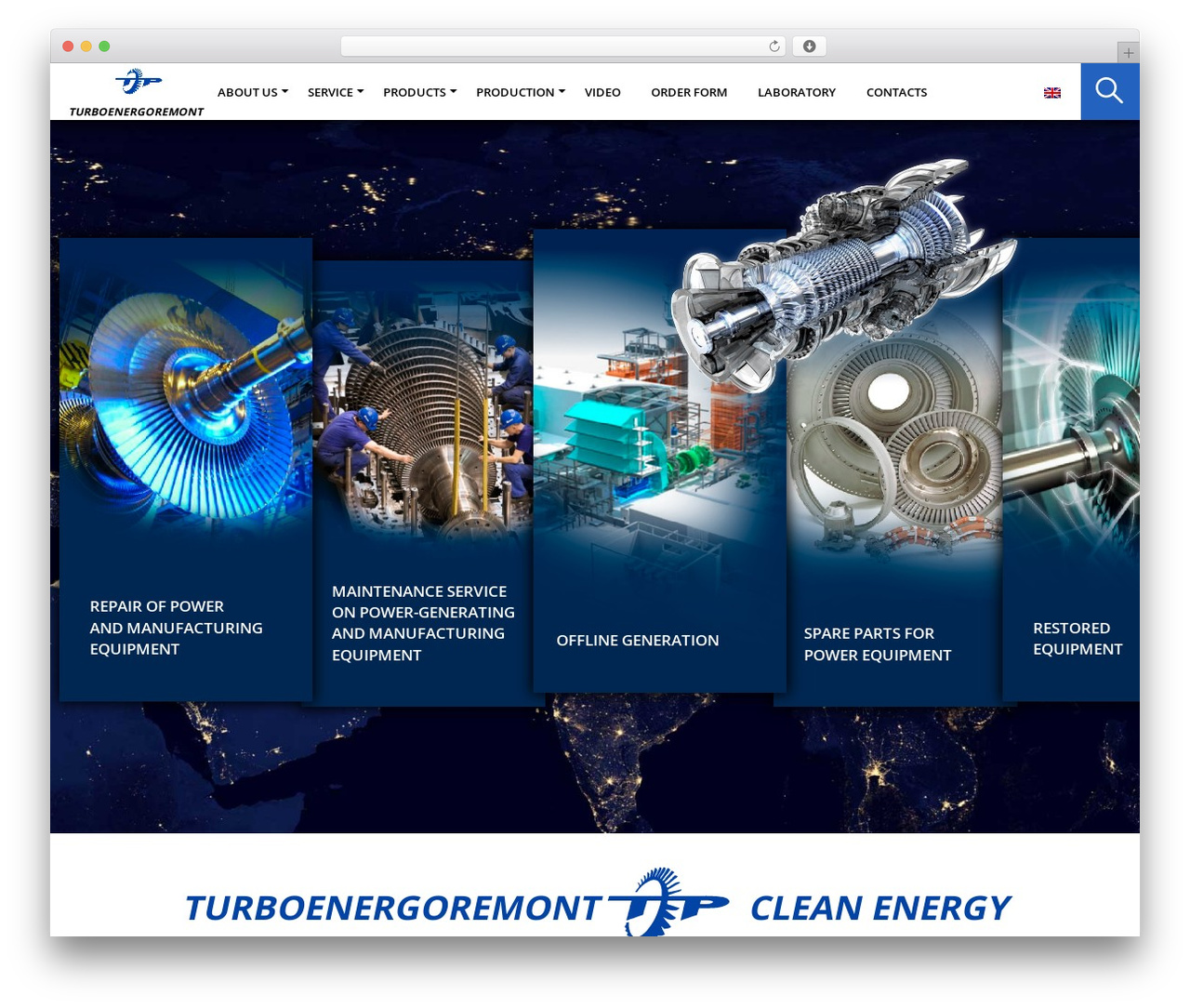Image resolution: width=1190 pixels, height=1008 pixels.
Task: Expand the Production dropdown menu
Action: click(521, 92)
